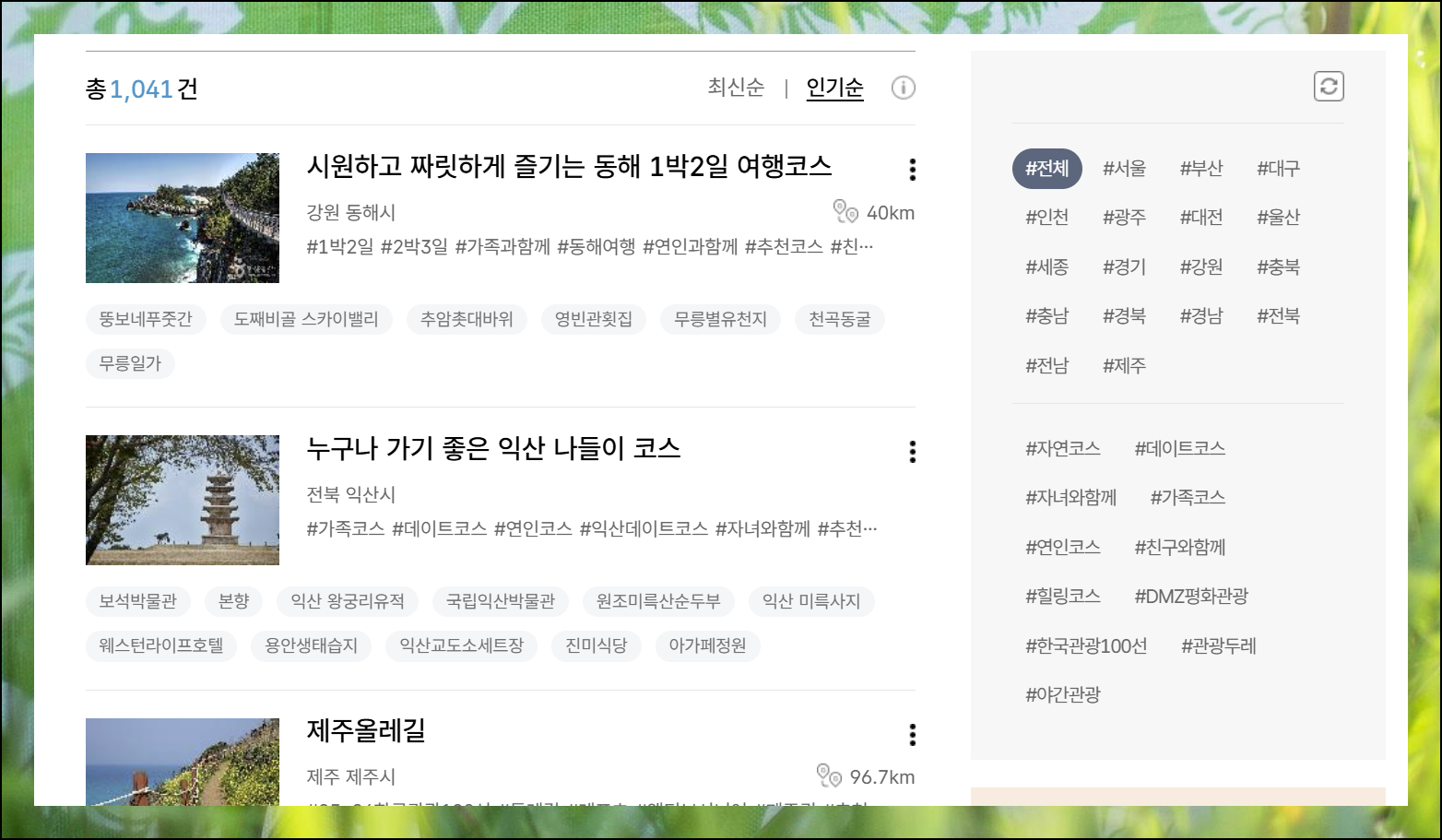Image resolution: width=1442 pixels, height=840 pixels.
Task: Sort the list by 인기순
Action: tap(834, 88)
